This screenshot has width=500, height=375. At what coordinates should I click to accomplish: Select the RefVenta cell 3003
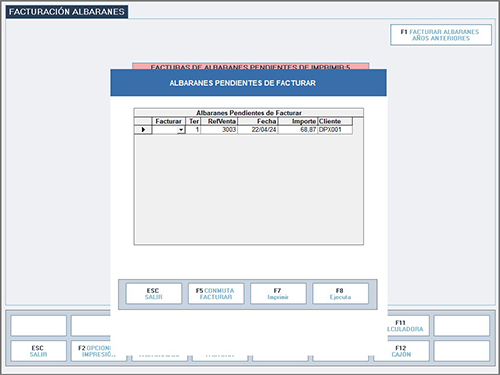(x=219, y=130)
